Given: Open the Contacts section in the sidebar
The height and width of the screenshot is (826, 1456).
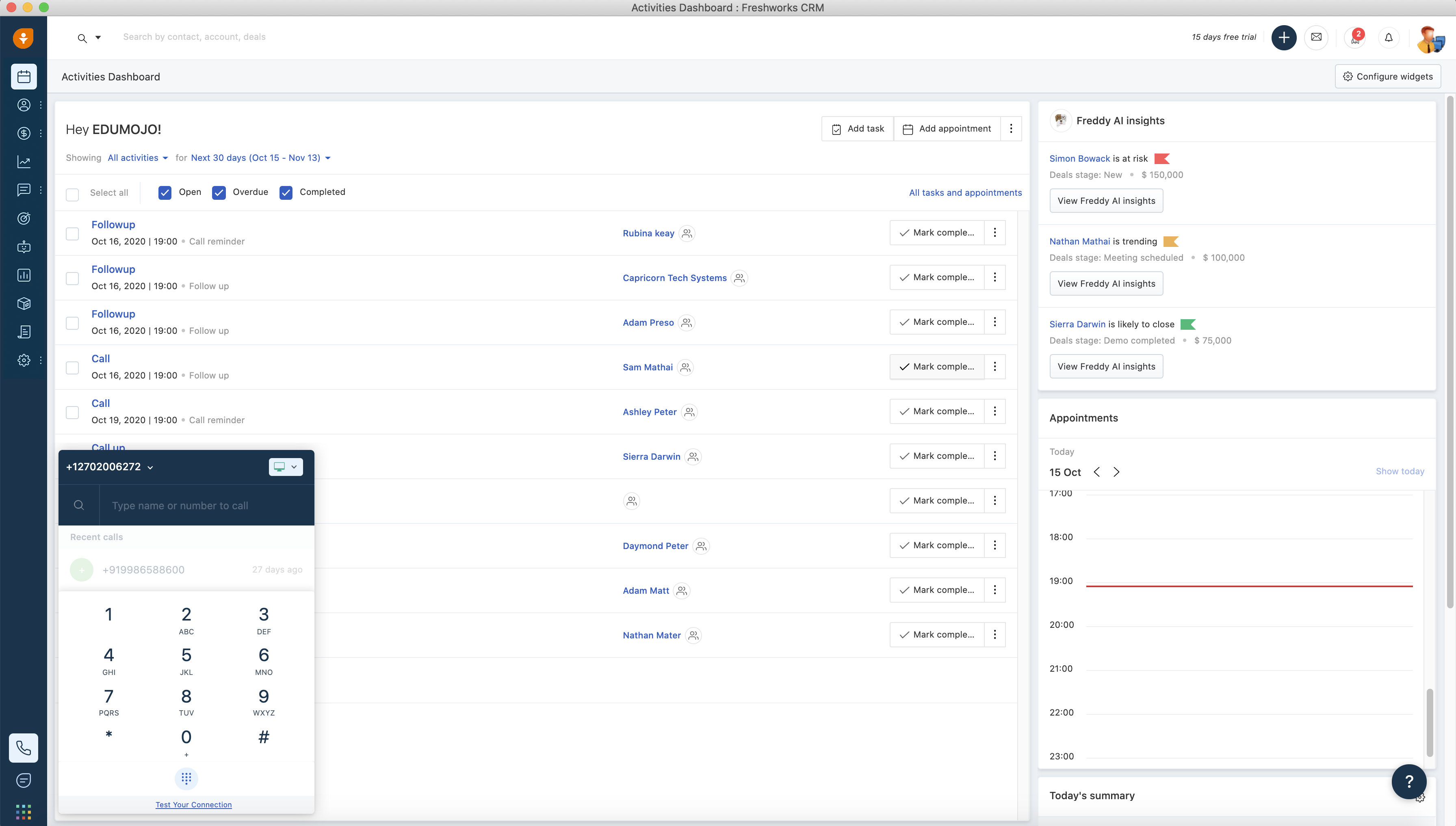Looking at the screenshot, I should [24, 105].
